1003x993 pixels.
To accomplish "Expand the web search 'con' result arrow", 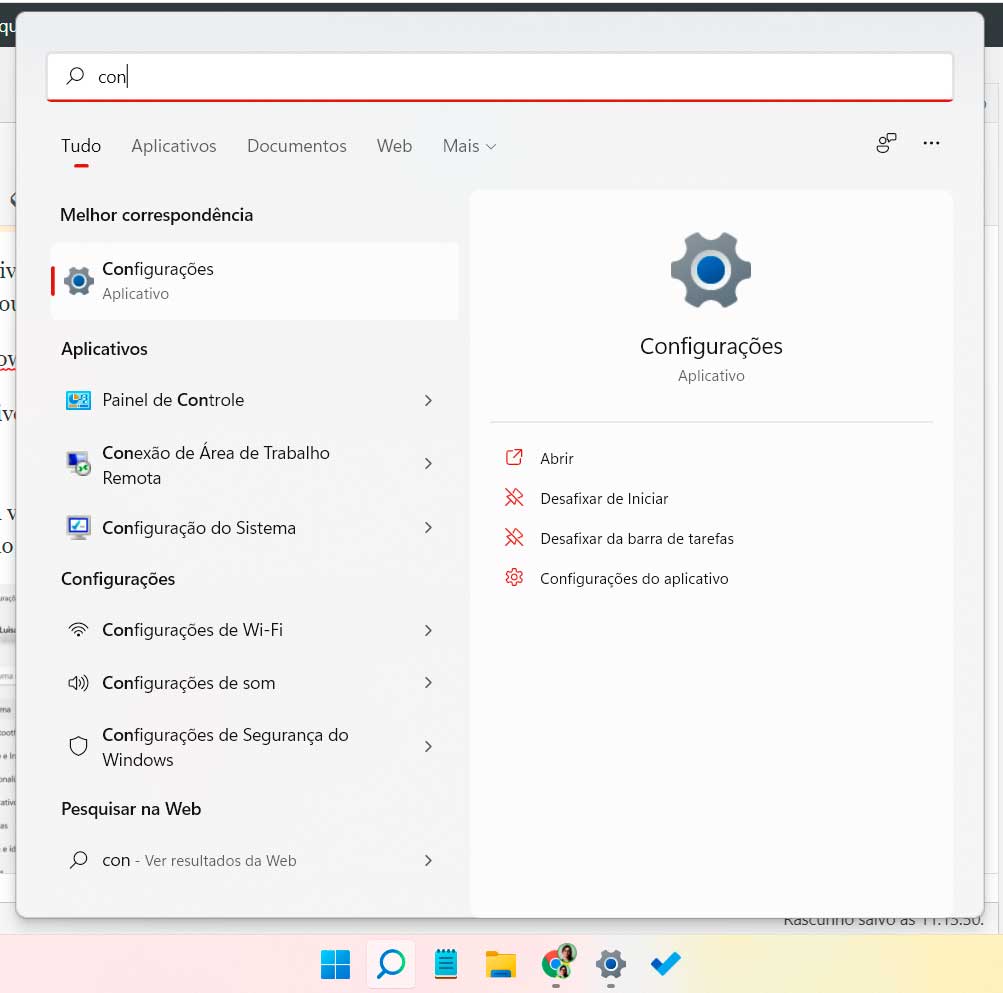I will pyautogui.click(x=428, y=860).
